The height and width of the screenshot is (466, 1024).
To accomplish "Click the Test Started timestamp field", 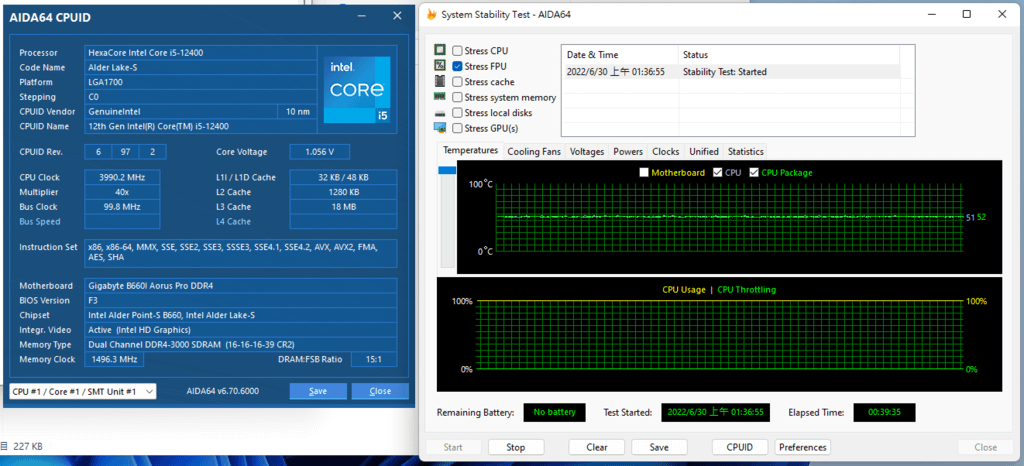I will click(x=716, y=412).
